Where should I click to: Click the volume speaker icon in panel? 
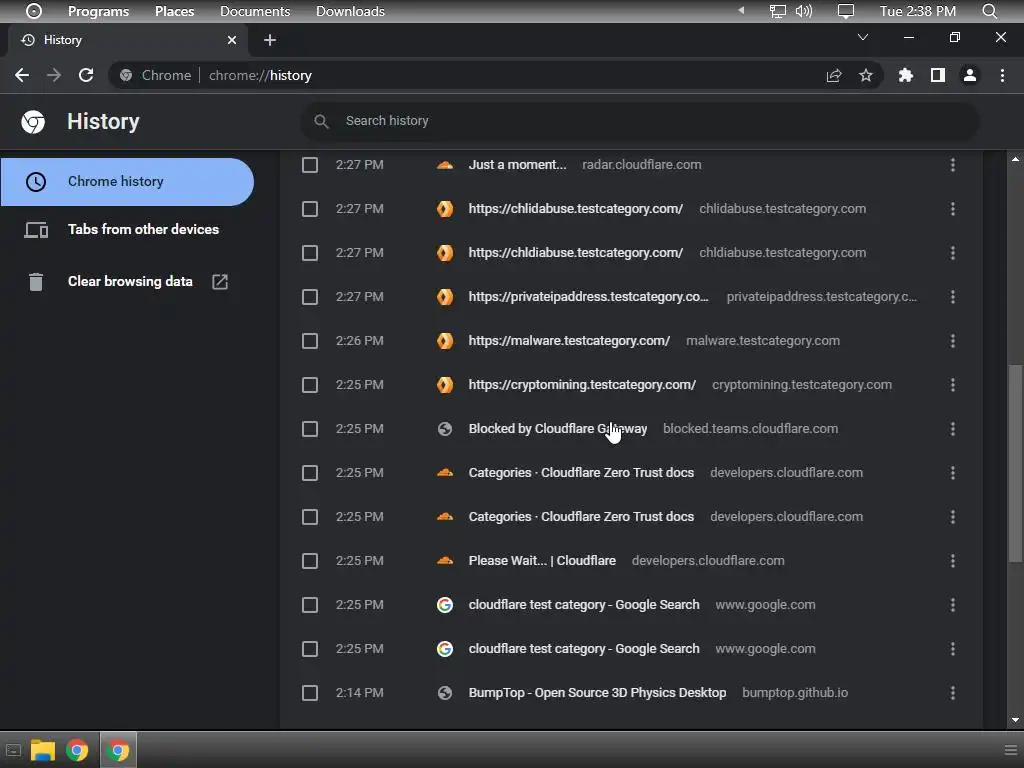[804, 11]
